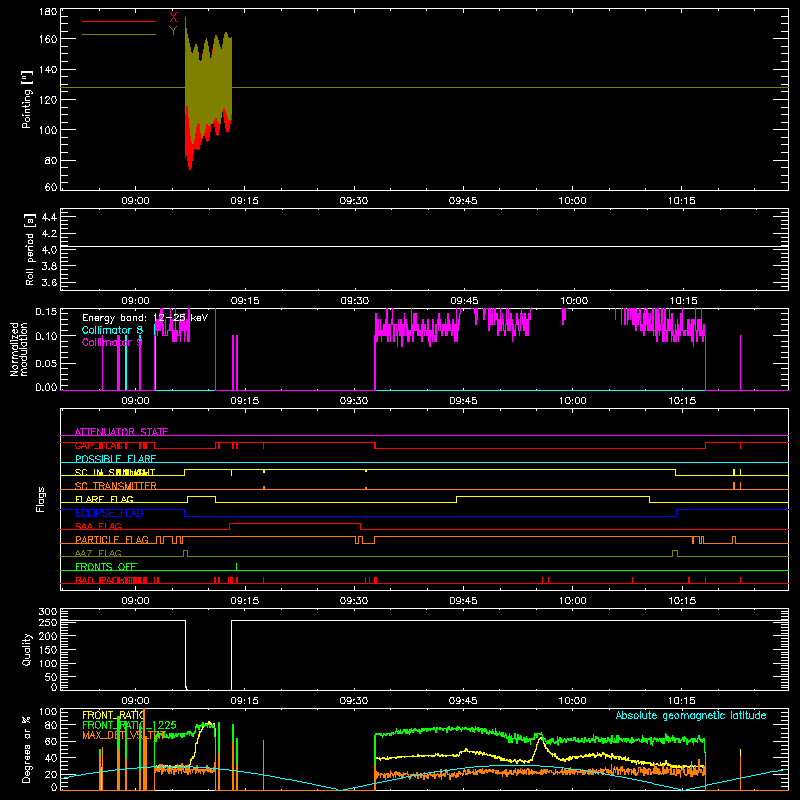The image size is (800, 800).
Task: Click the 10:00 time label below Quality plot
Action: coord(573,701)
